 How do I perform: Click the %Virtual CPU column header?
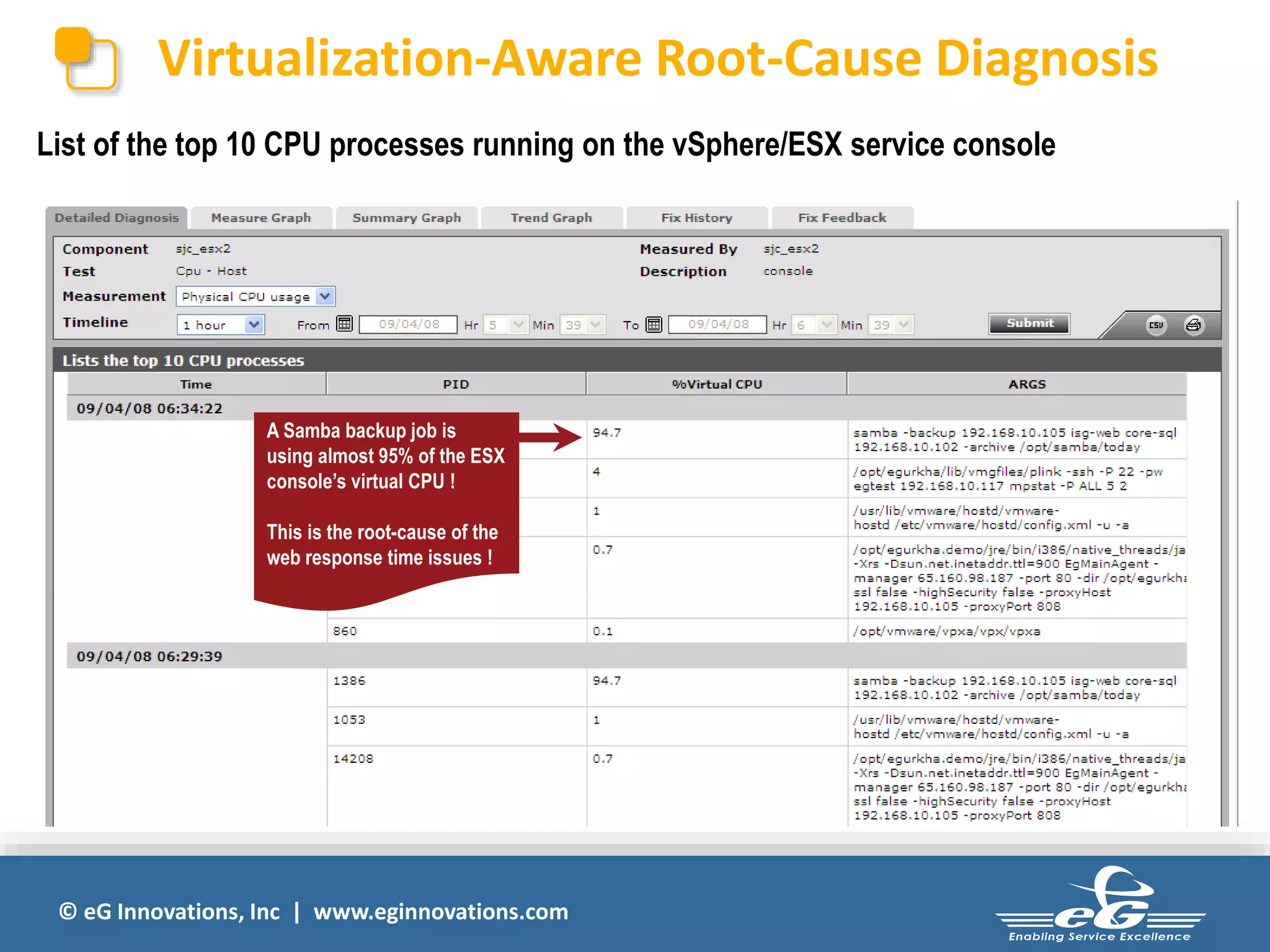pos(717,384)
